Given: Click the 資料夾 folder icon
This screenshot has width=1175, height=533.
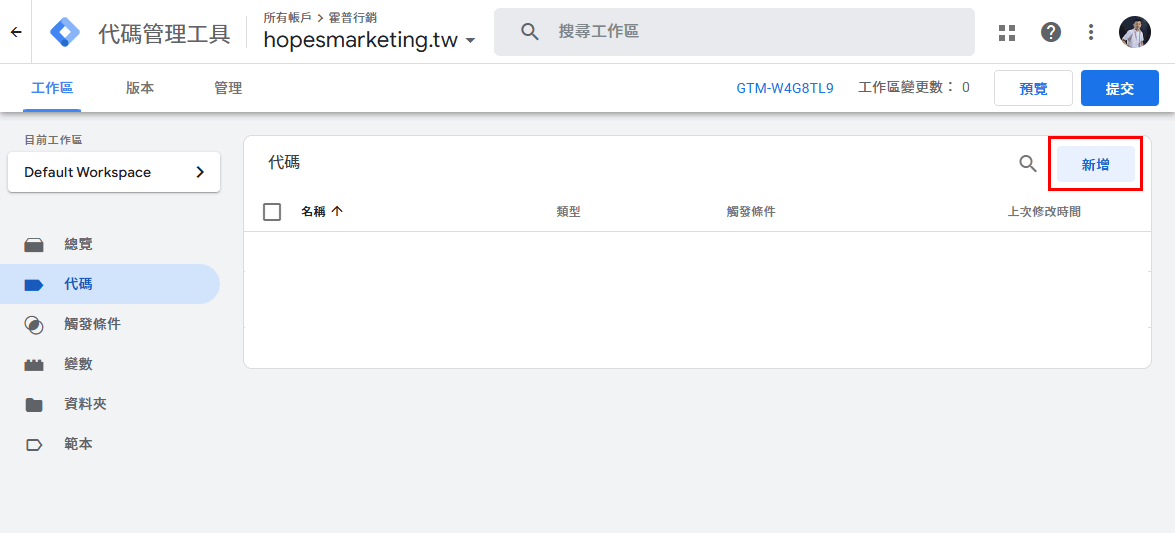Looking at the screenshot, I should [x=34, y=405].
